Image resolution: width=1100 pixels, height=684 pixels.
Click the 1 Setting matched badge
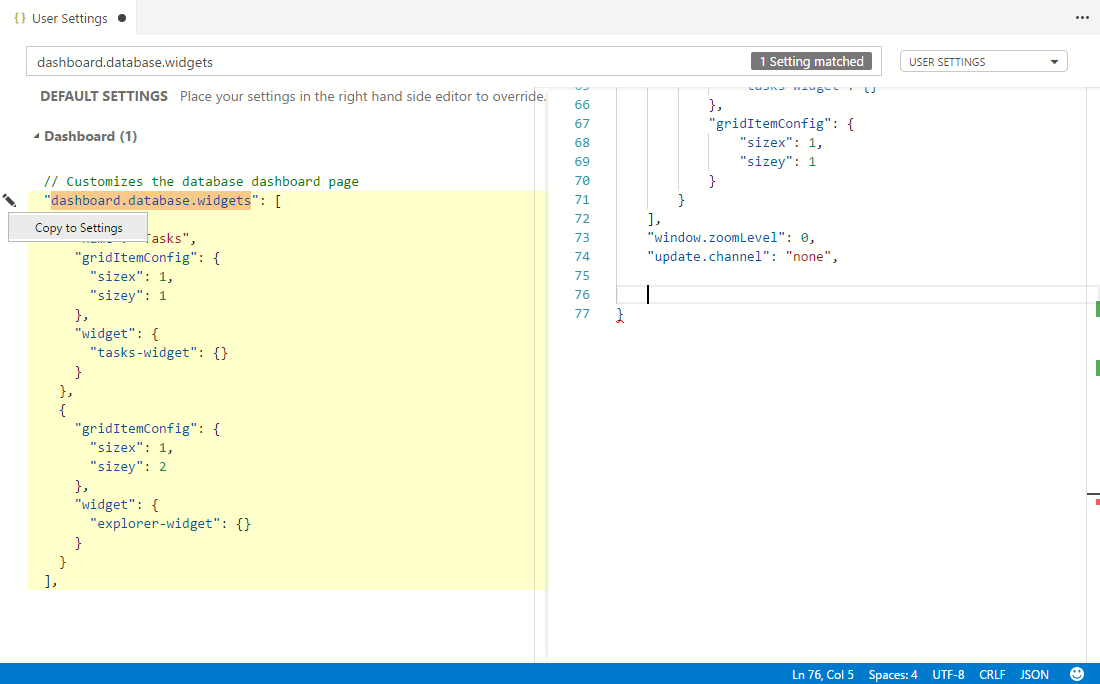(x=811, y=62)
